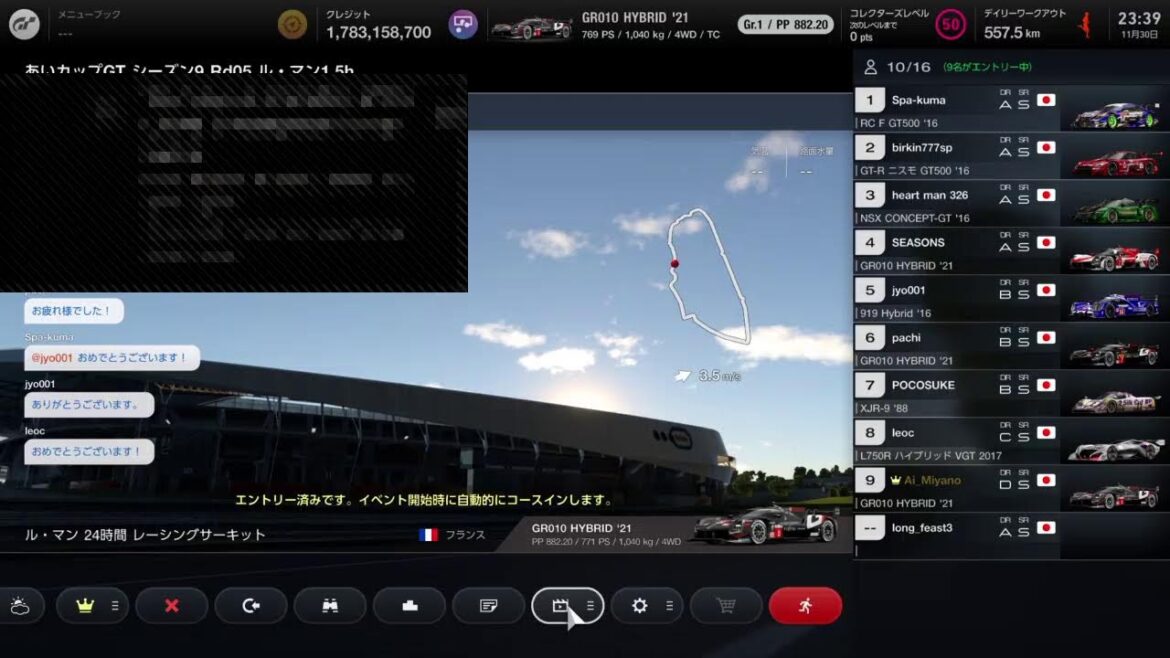Click the person icon next to 10/16
The image size is (1170, 658).
point(870,67)
